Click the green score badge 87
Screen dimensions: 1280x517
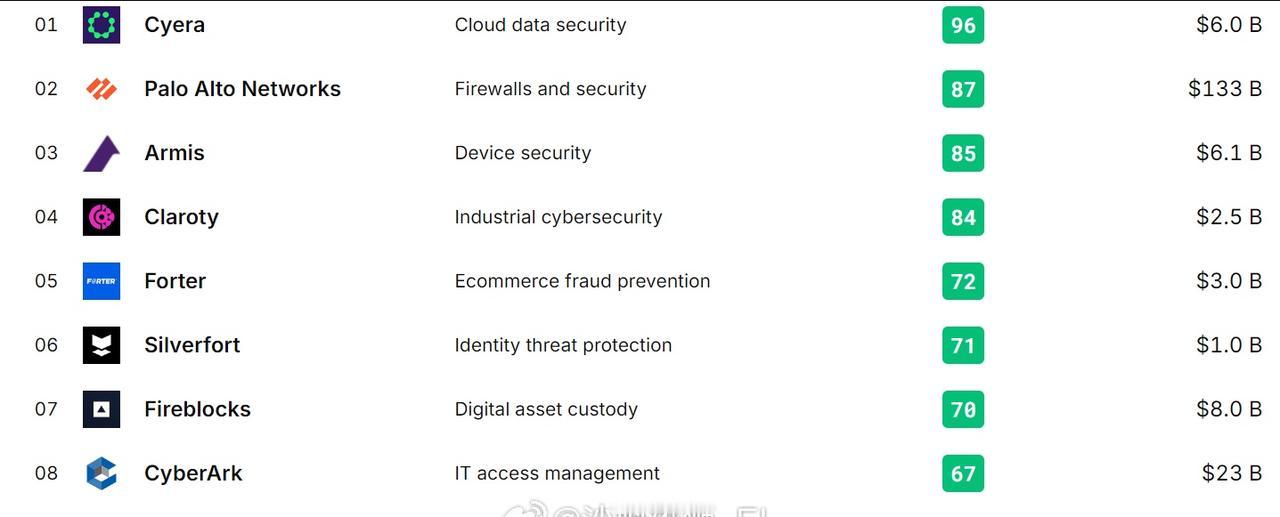pyautogui.click(x=963, y=89)
